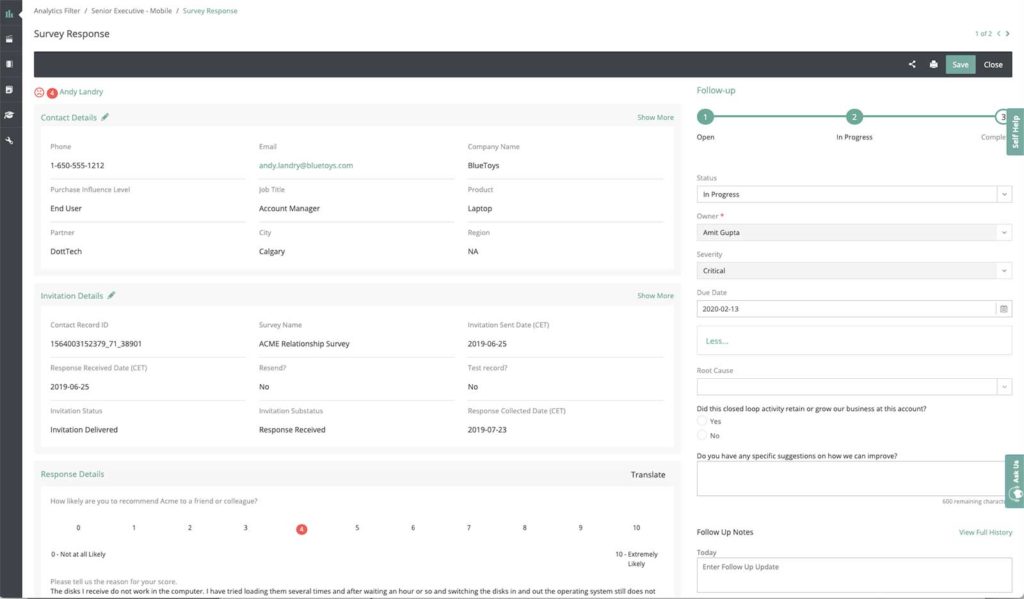The width and height of the screenshot is (1024, 599).
Task: Open the Status dropdown showing In Progress
Action: click(852, 193)
